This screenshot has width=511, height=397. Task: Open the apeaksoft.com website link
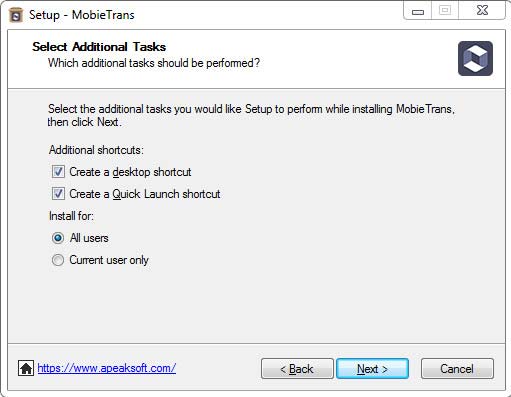(x=107, y=368)
